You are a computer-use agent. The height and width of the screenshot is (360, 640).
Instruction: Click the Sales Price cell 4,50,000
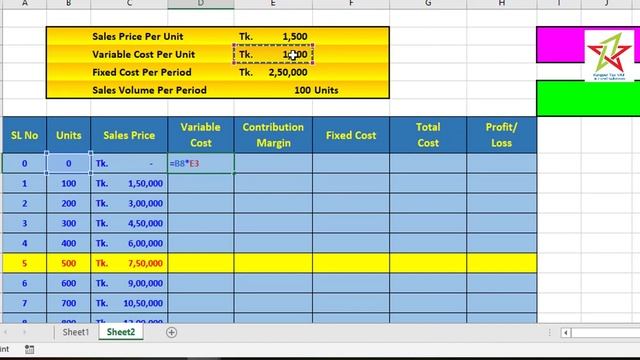(129, 223)
